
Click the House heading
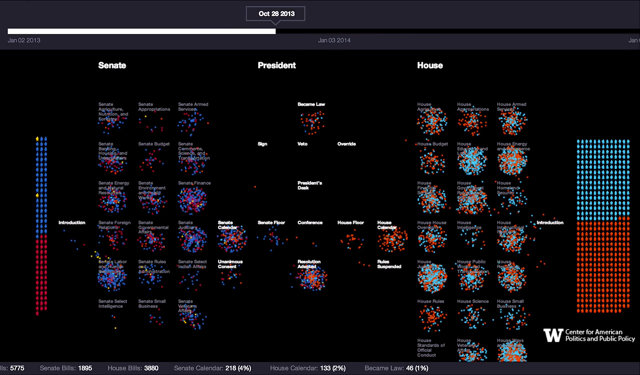pyautogui.click(x=430, y=65)
